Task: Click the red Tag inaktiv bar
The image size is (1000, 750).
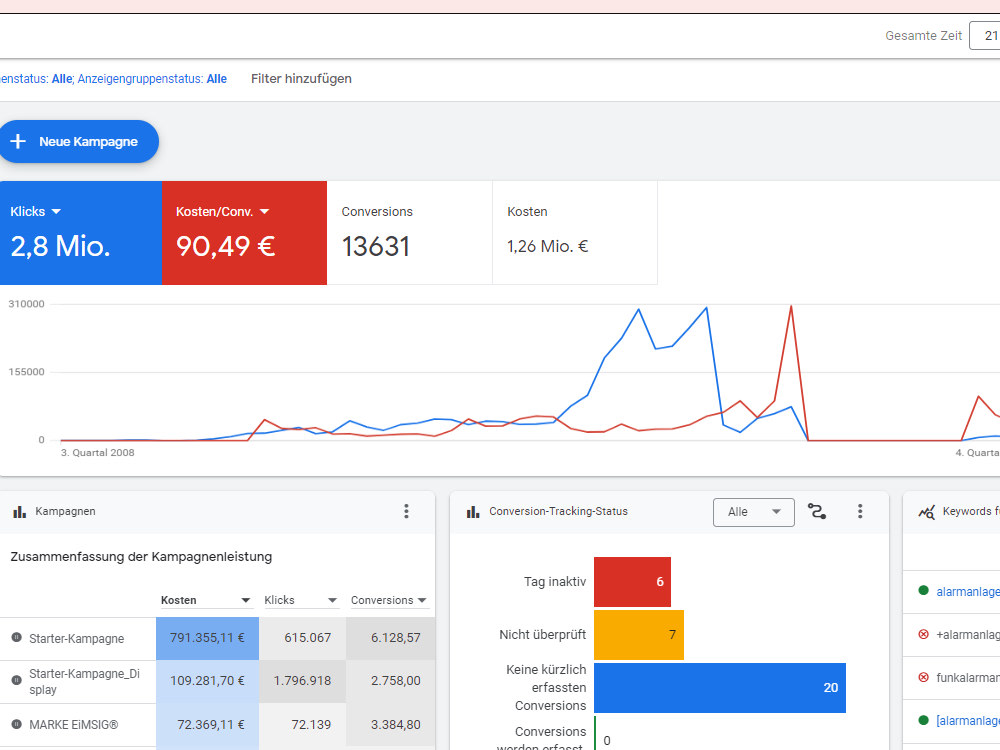Action: point(632,582)
